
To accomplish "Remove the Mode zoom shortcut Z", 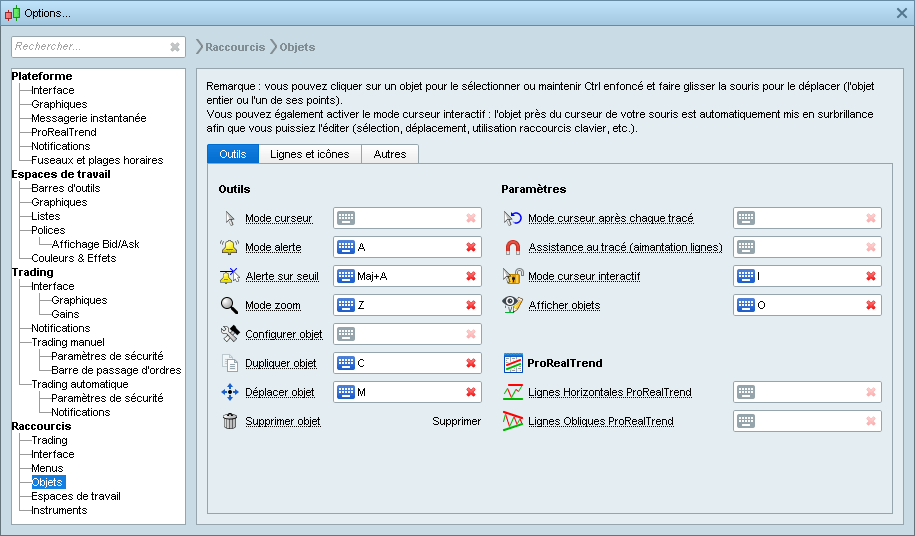I will 470,305.
